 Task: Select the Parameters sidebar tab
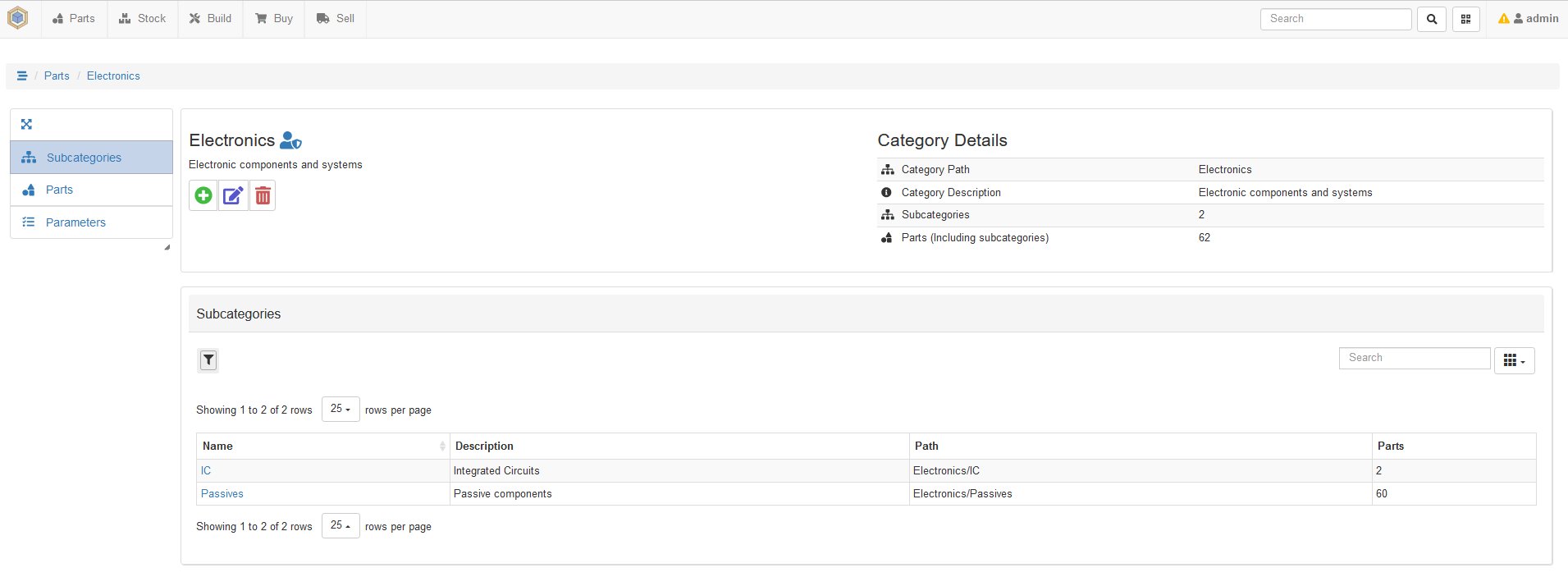[x=75, y=222]
